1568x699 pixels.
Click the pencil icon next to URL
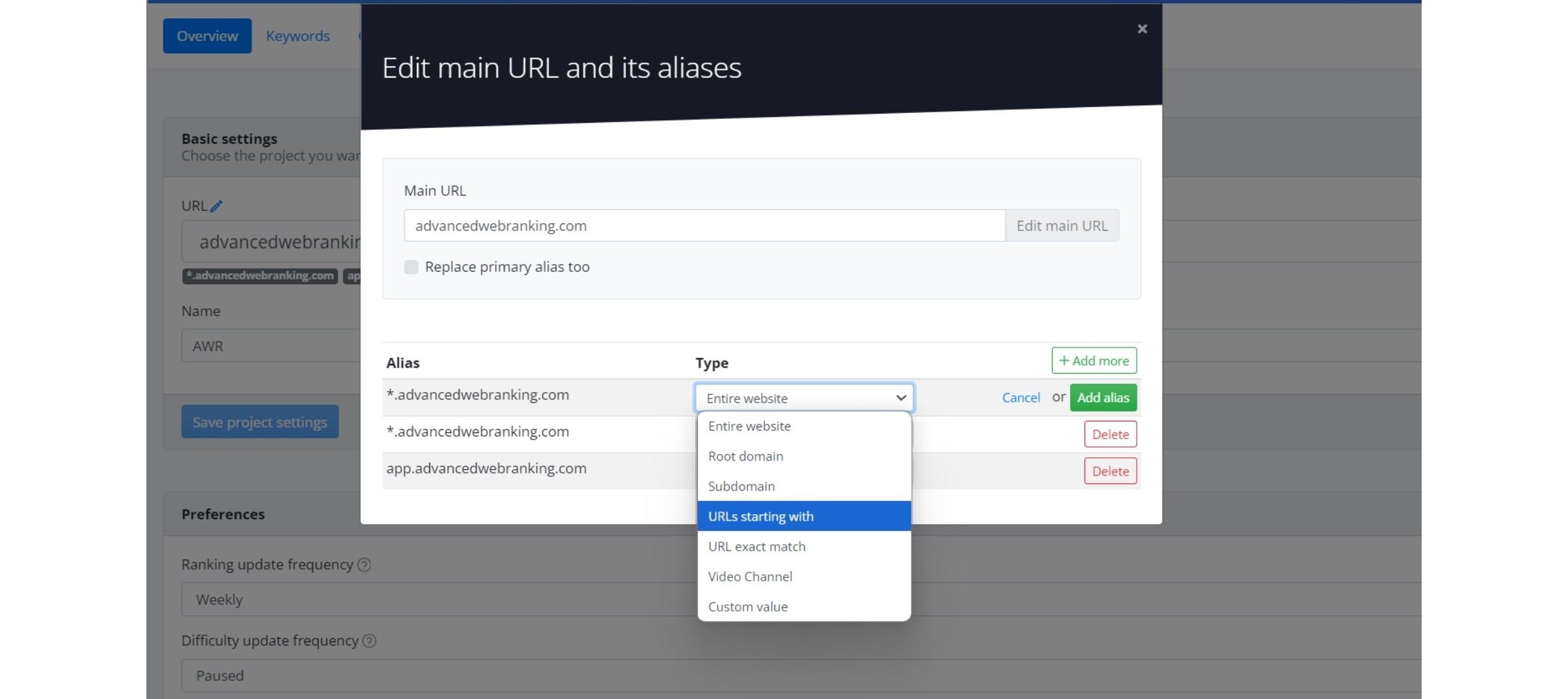point(216,206)
